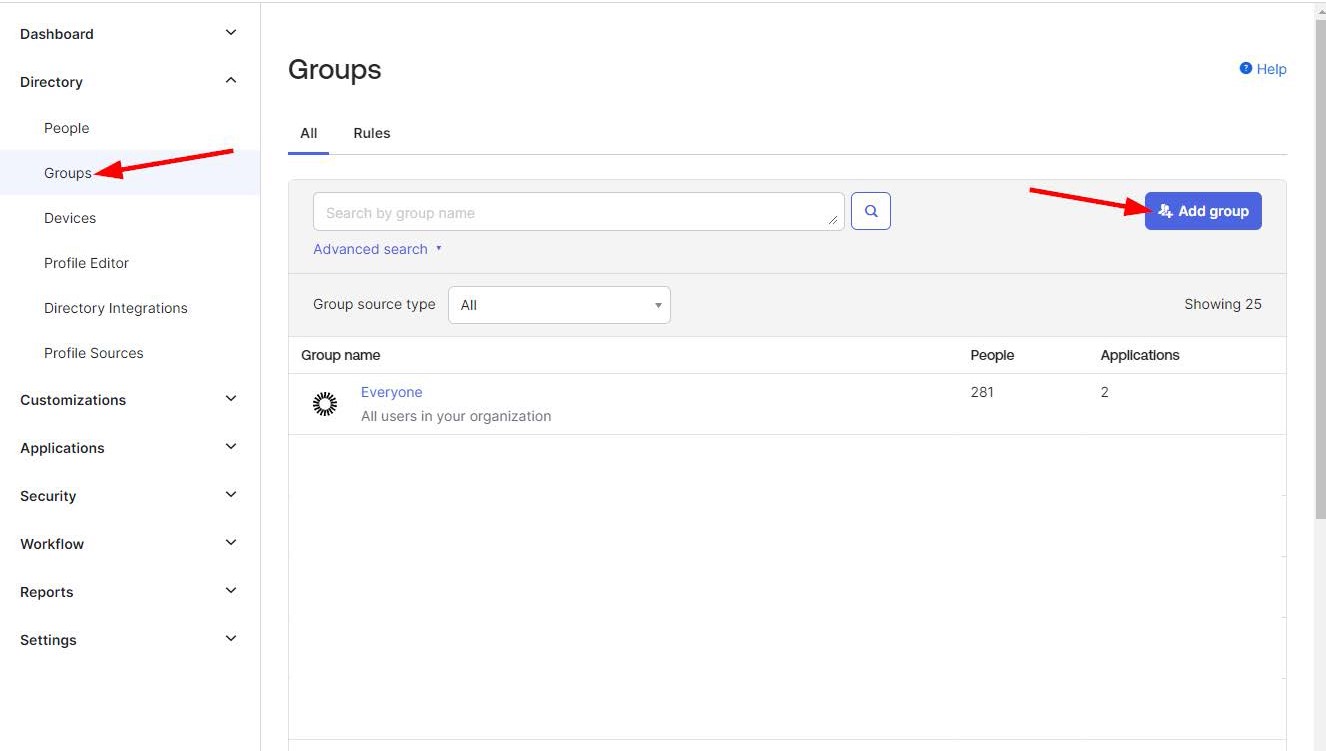Image resolution: width=1326 pixels, height=751 pixels.
Task: Click the Add group button
Action: pyautogui.click(x=1202, y=211)
